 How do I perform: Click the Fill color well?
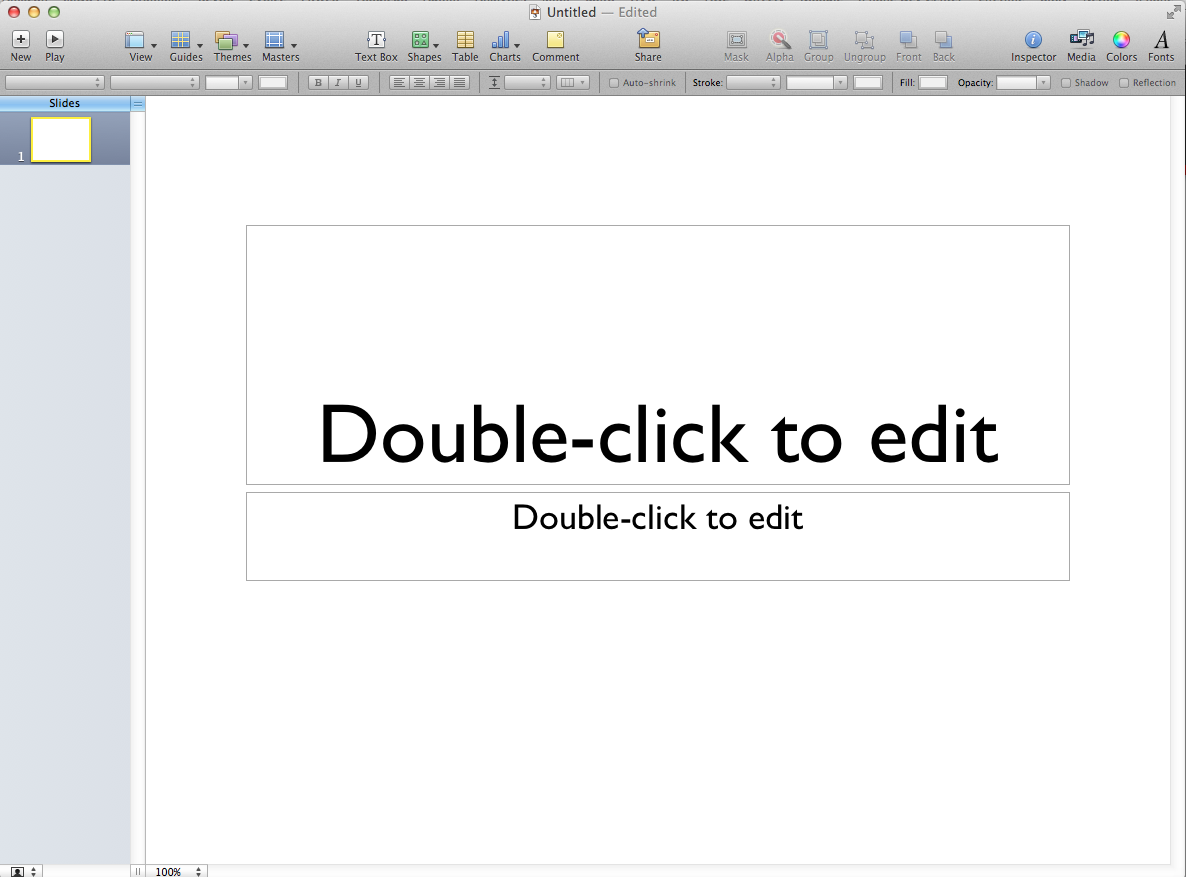[x=934, y=82]
